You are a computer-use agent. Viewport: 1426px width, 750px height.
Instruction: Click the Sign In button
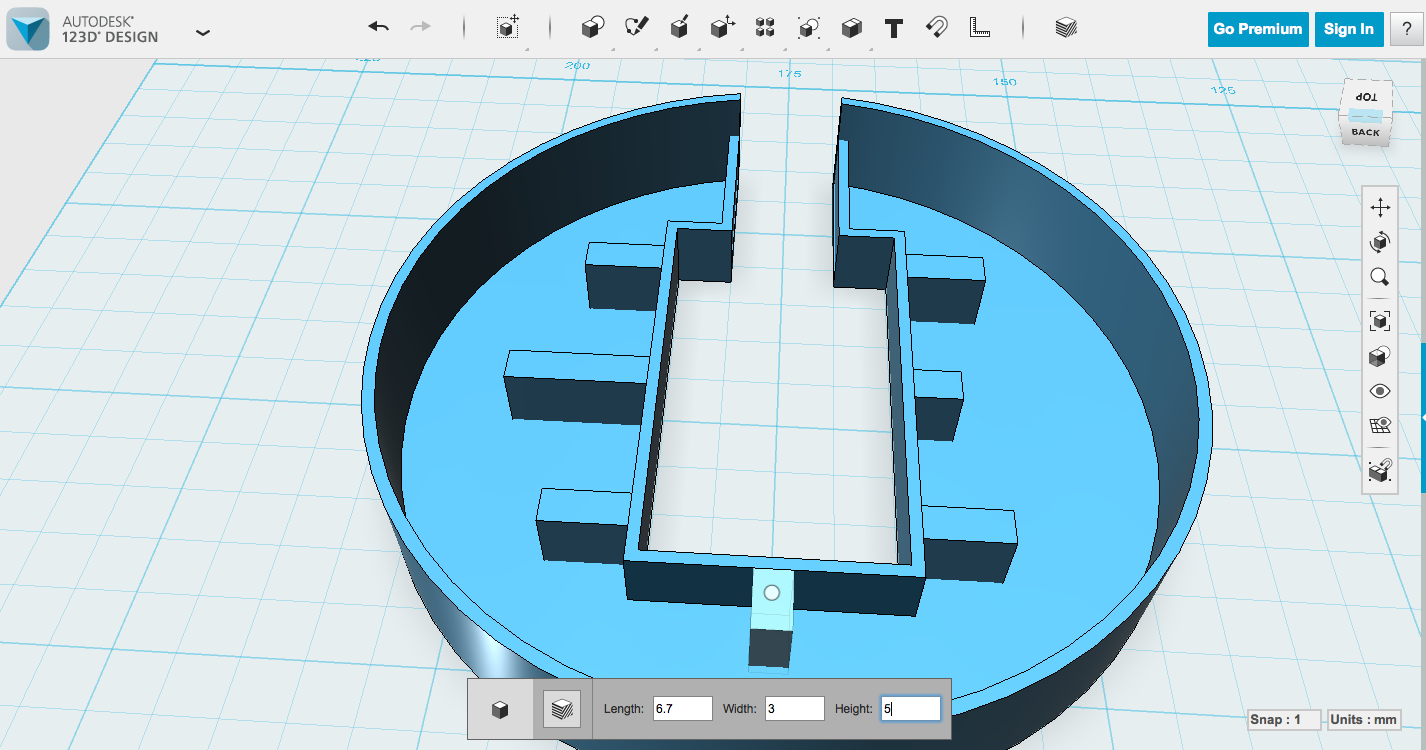coord(1349,29)
